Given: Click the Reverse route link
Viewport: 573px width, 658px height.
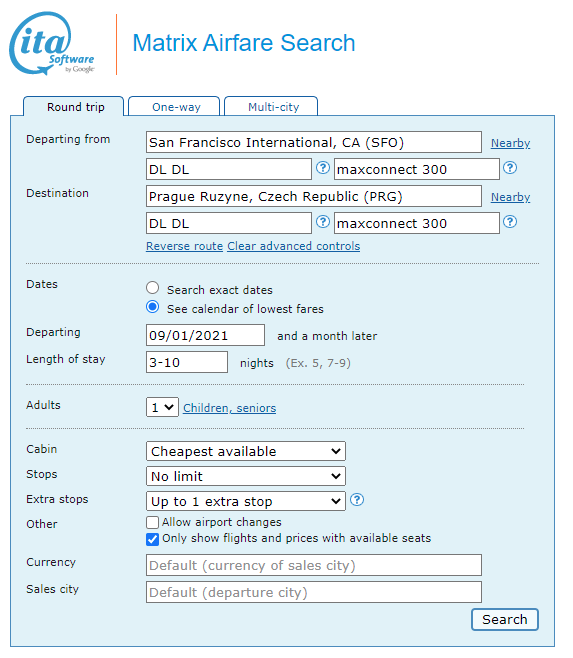Looking at the screenshot, I should 184,246.
